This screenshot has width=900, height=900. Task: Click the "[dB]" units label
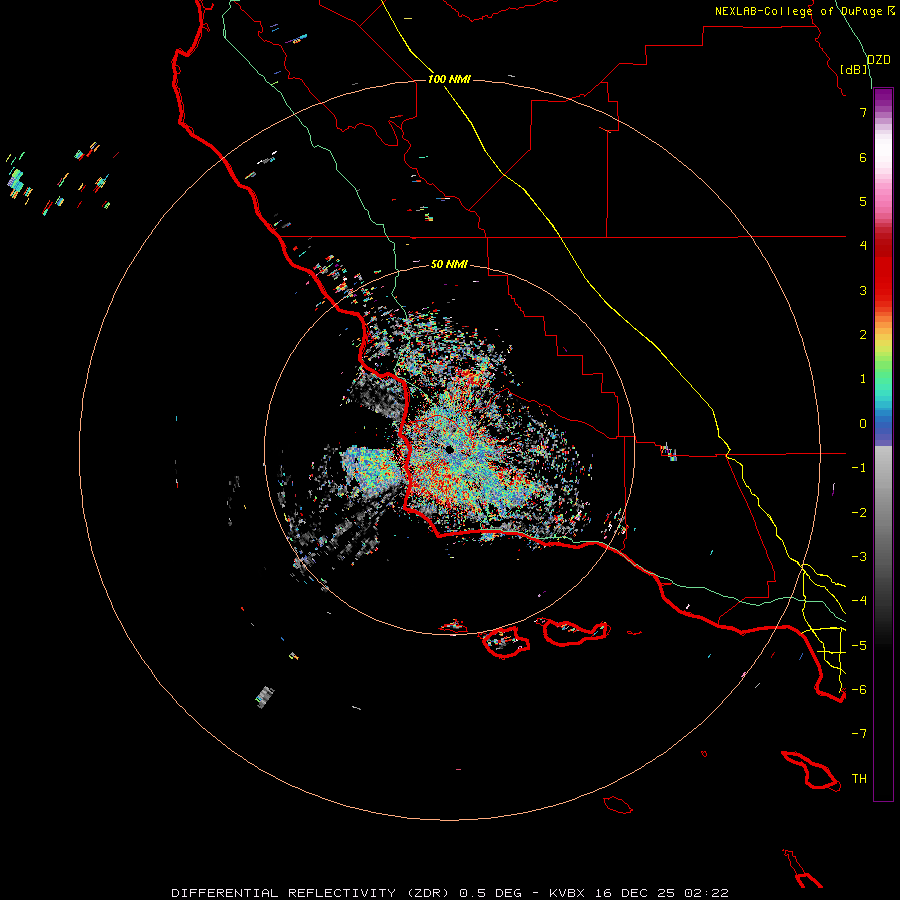coord(854,69)
